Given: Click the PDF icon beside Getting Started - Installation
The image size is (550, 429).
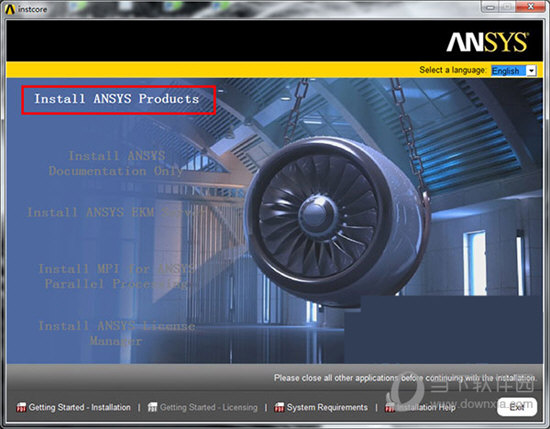Looking at the screenshot, I should pyautogui.click(x=21, y=407).
